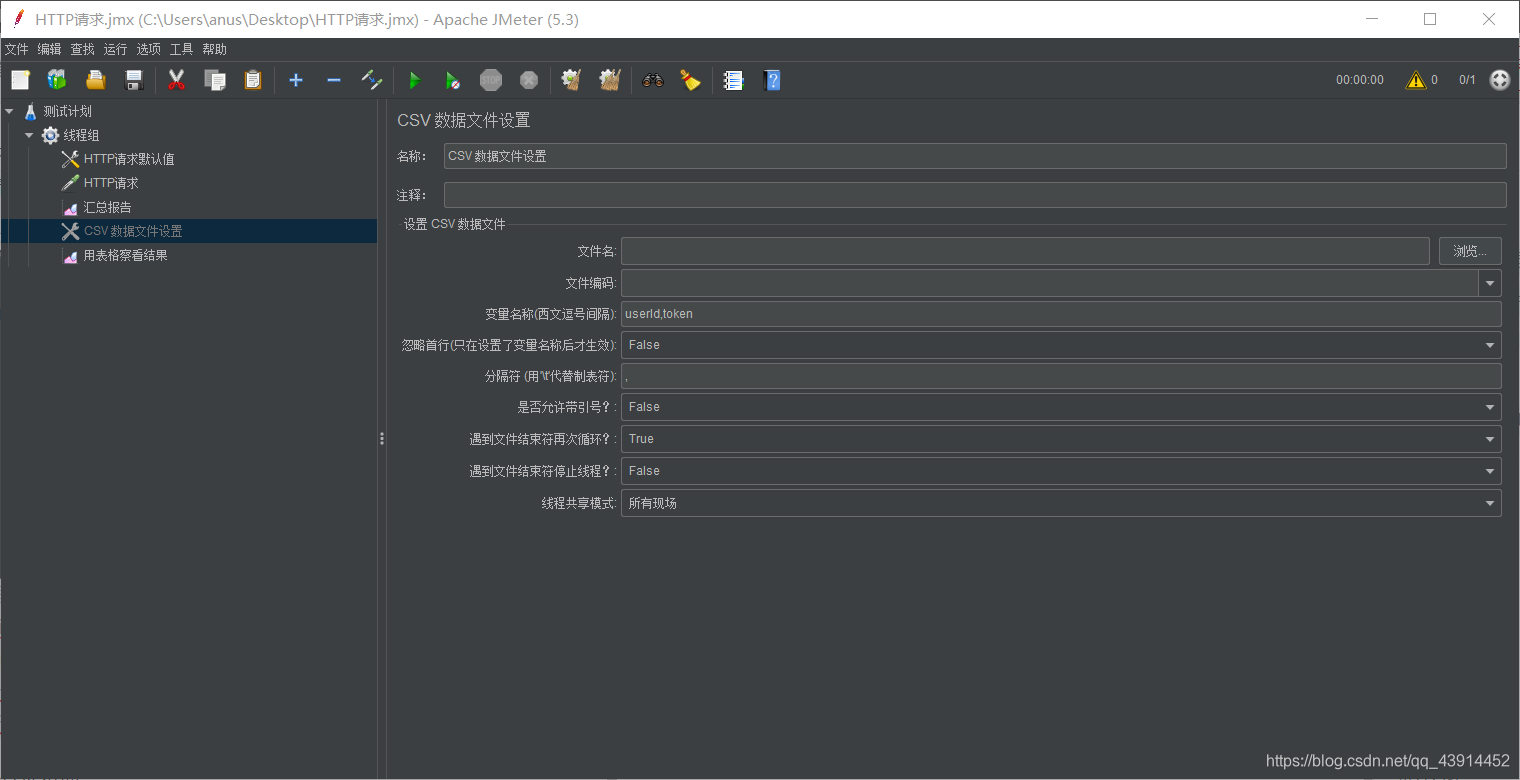Open the 忽略首行 dropdown
This screenshot has height=780, width=1520.
click(x=1061, y=345)
